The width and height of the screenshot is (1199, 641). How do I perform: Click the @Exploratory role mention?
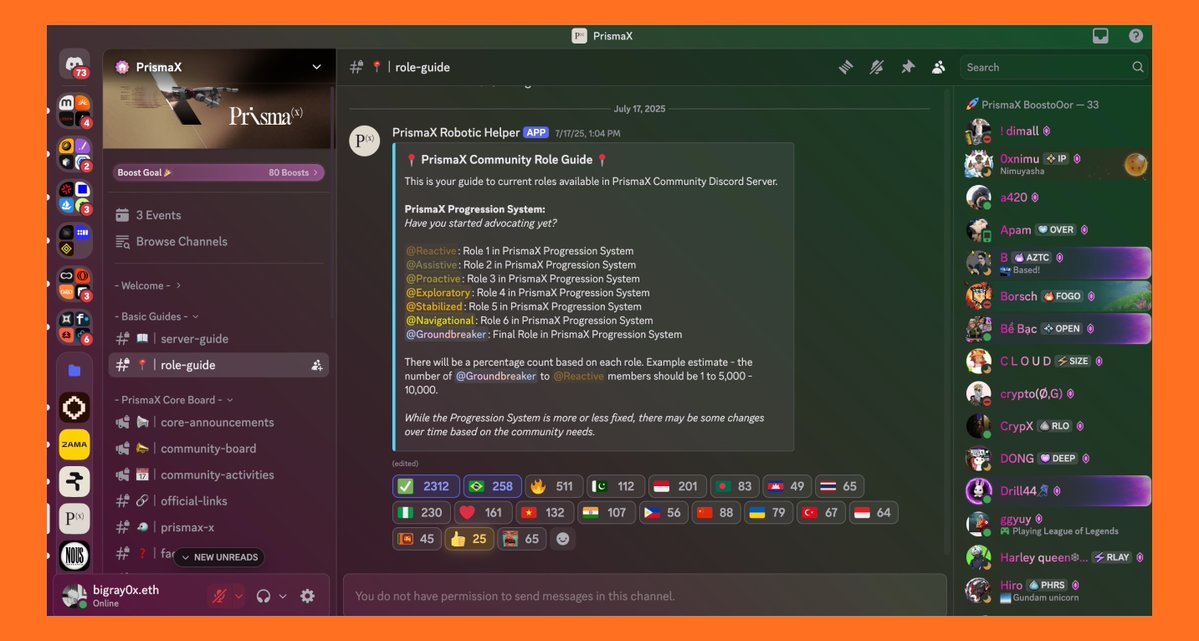(x=438, y=292)
